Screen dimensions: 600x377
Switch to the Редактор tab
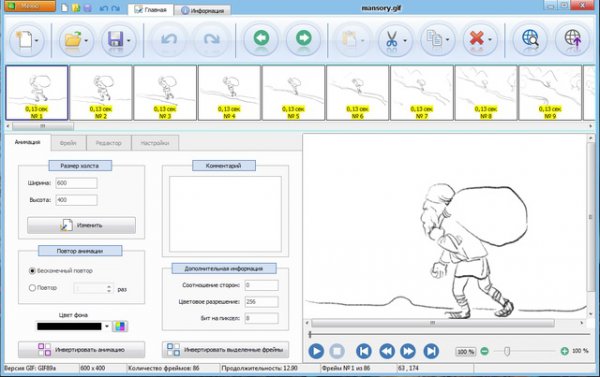point(109,143)
